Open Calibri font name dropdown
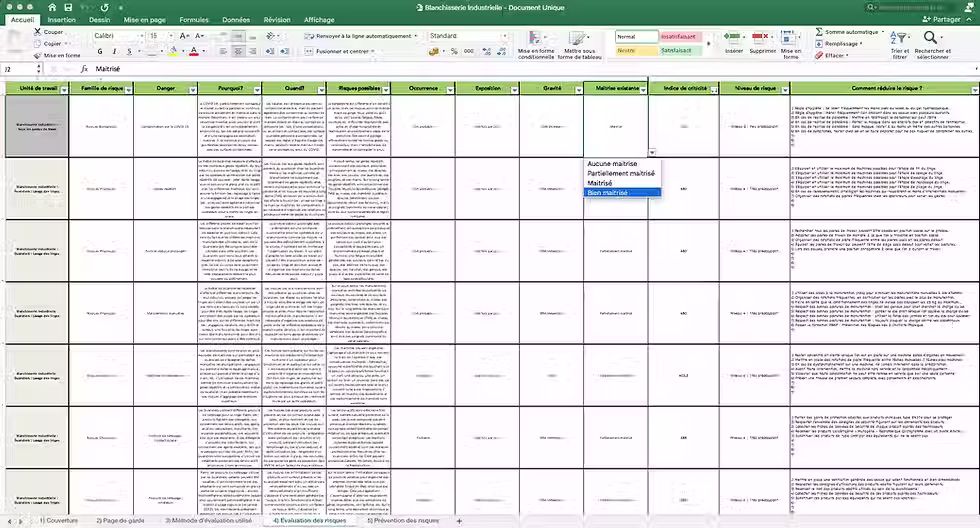The width and height of the screenshot is (980, 528). (141, 36)
